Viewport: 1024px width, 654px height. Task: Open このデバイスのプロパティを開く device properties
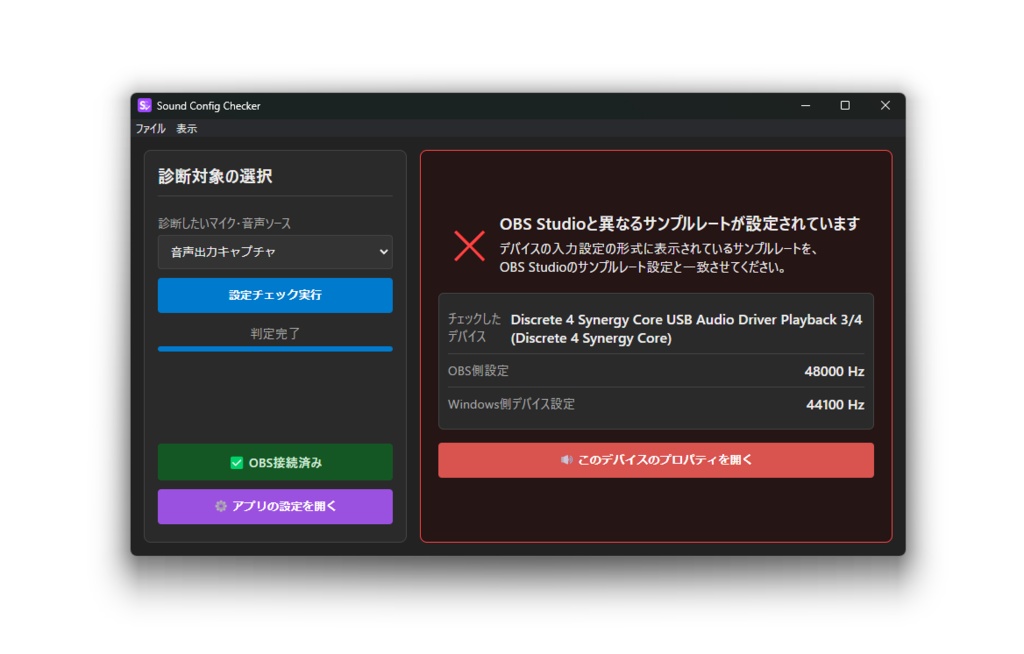point(656,460)
